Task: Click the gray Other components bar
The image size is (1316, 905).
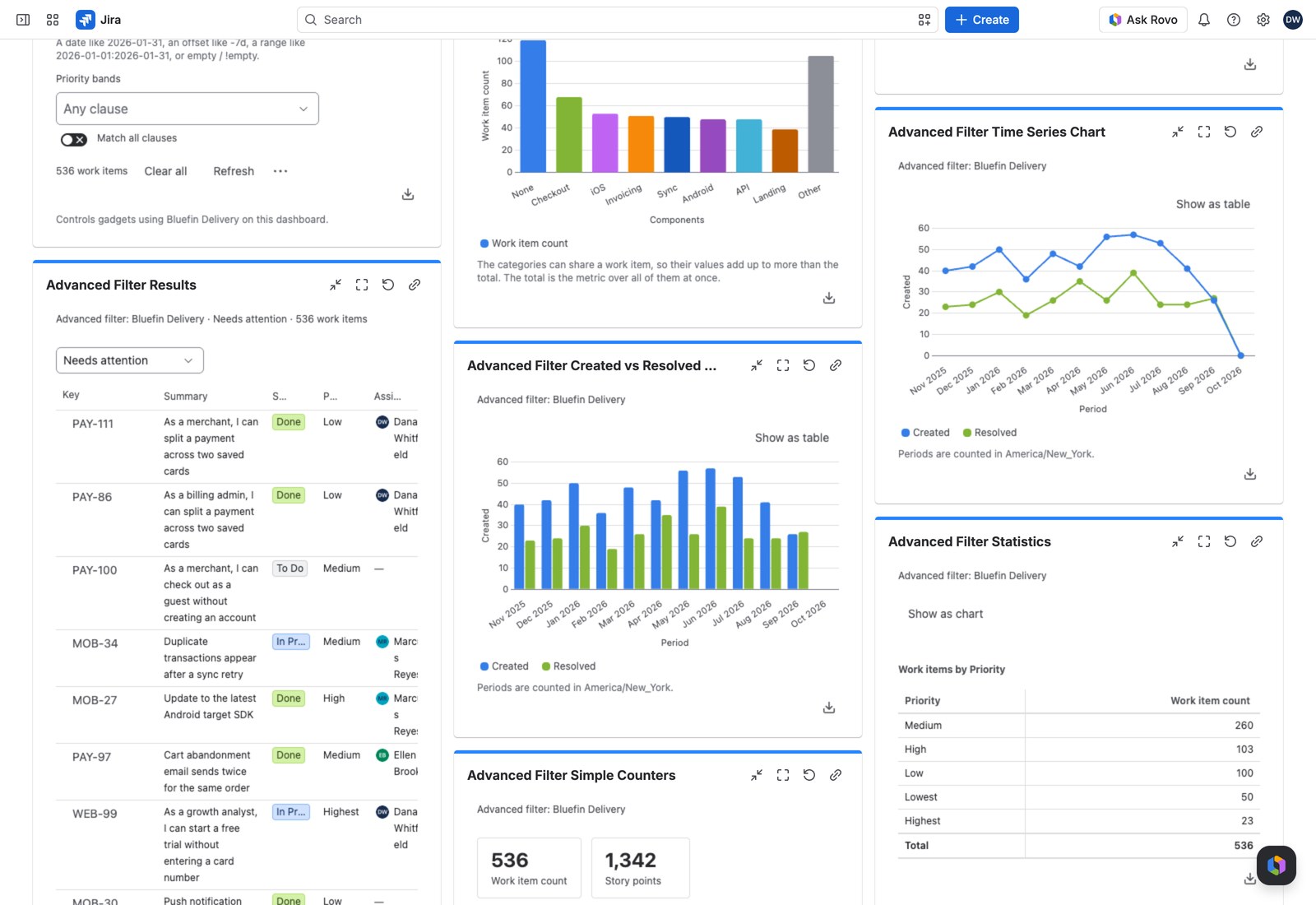Action: coord(821,114)
